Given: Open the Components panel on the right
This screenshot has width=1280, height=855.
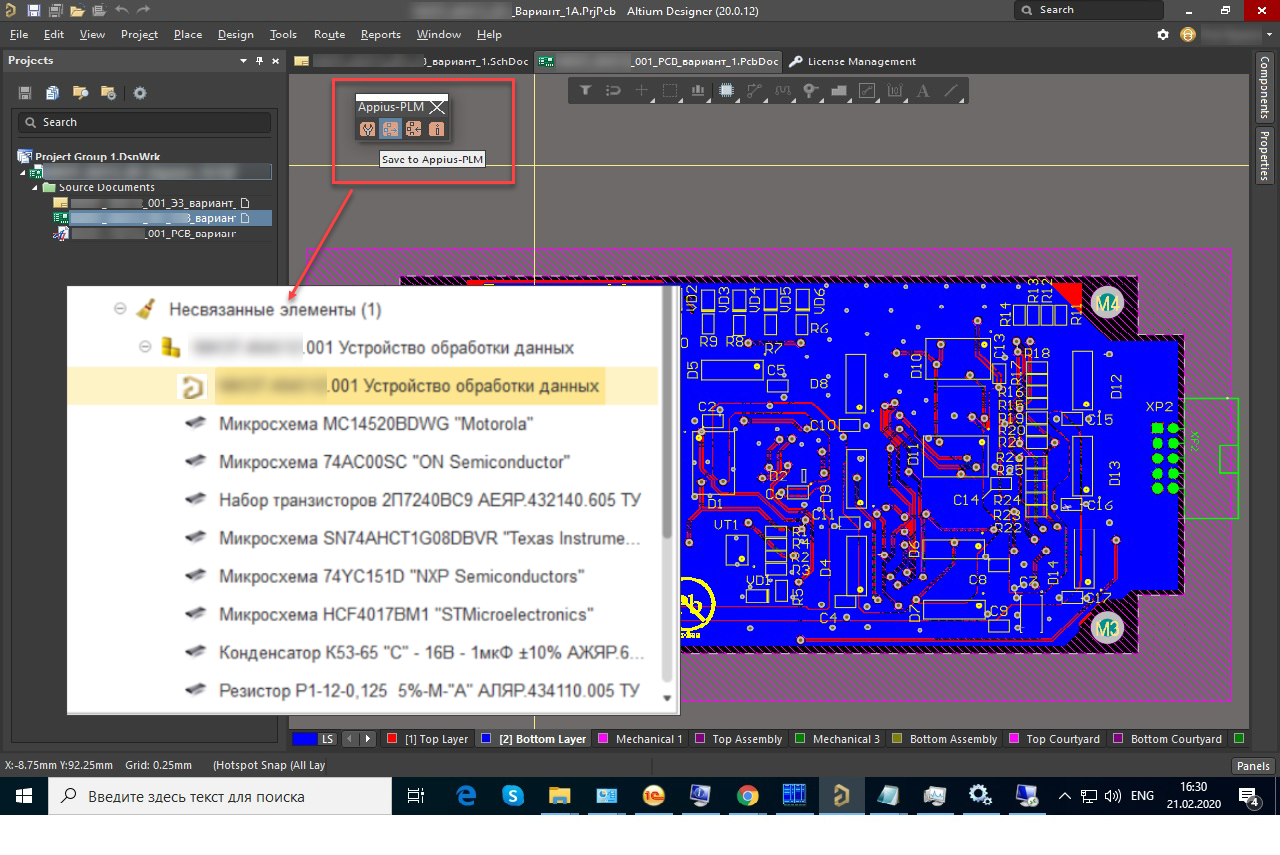Looking at the screenshot, I should 1264,95.
